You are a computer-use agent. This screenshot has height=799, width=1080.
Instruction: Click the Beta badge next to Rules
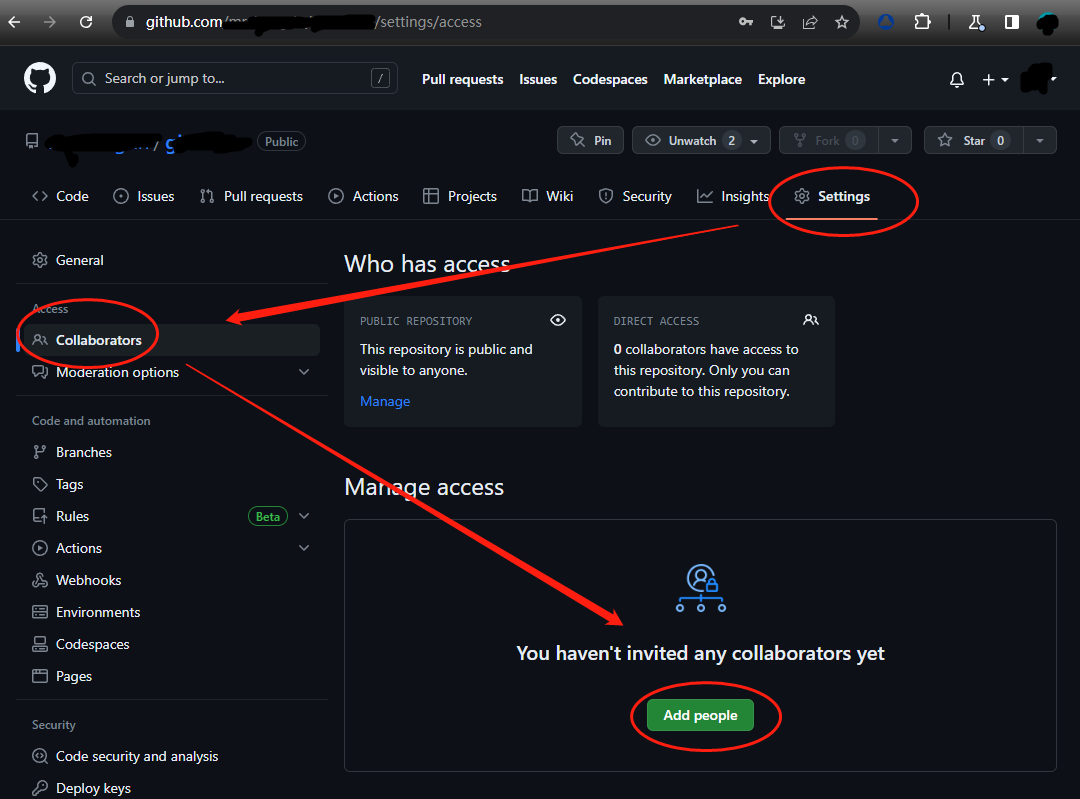click(x=268, y=517)
